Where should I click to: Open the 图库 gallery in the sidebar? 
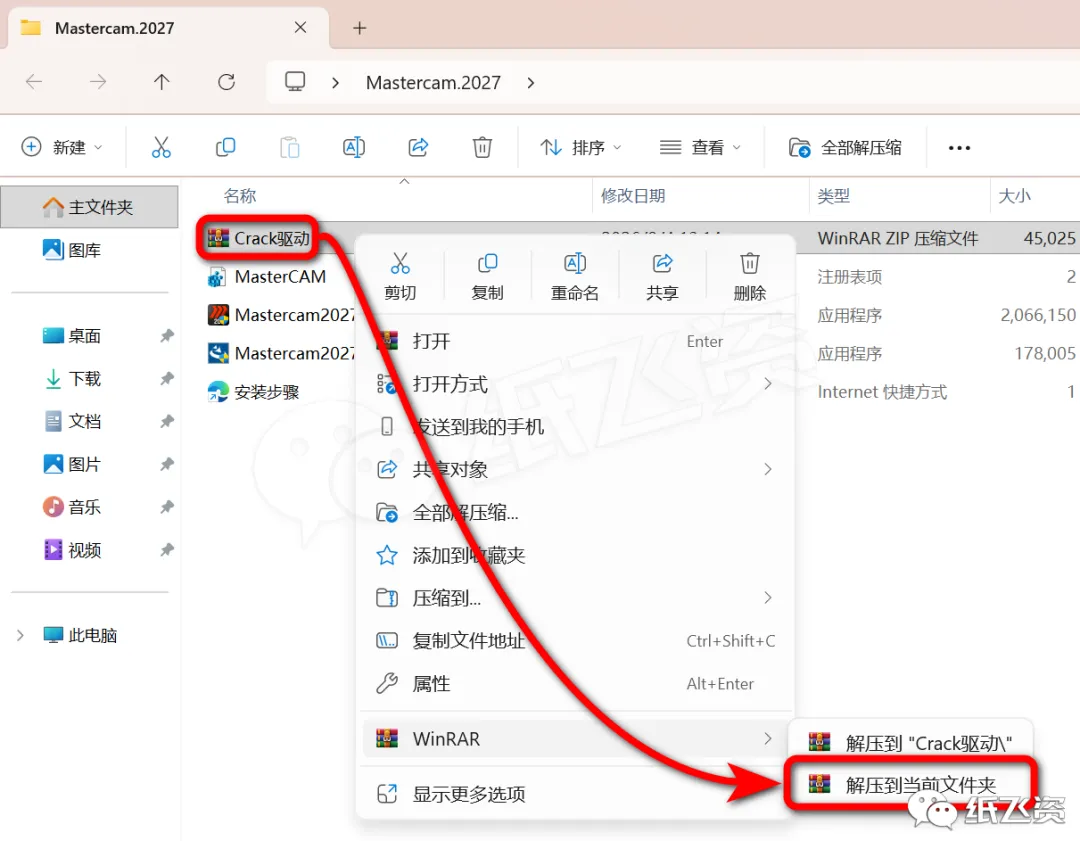(72, 250)
